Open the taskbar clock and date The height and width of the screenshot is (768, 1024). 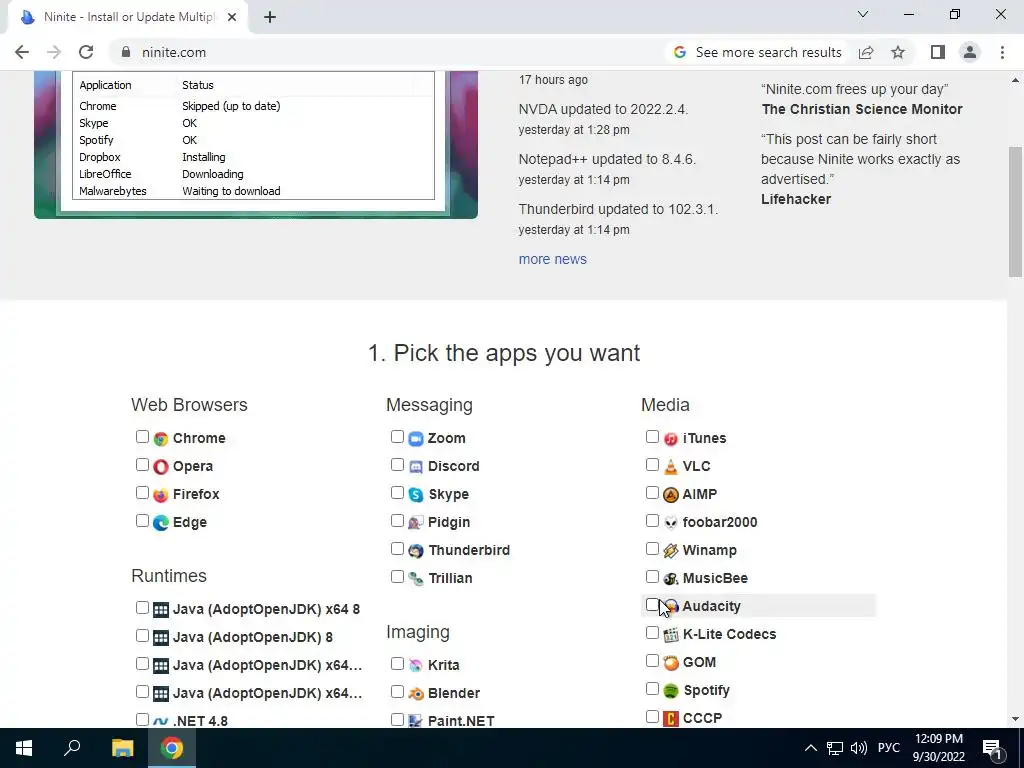[938, 748]
